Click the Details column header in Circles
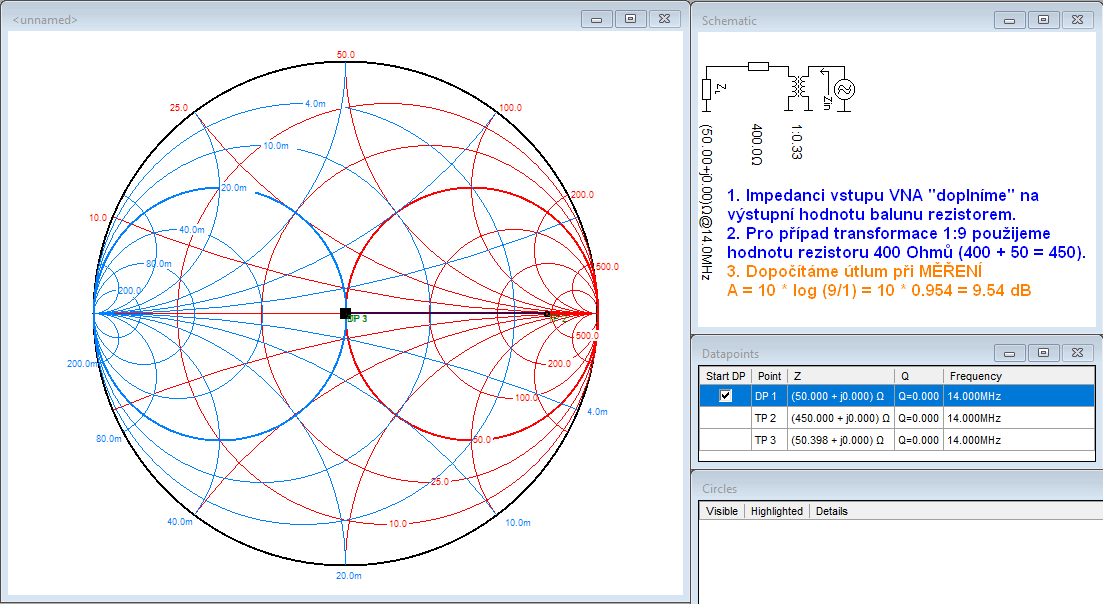1103x604 pixels. click(831, 511)
